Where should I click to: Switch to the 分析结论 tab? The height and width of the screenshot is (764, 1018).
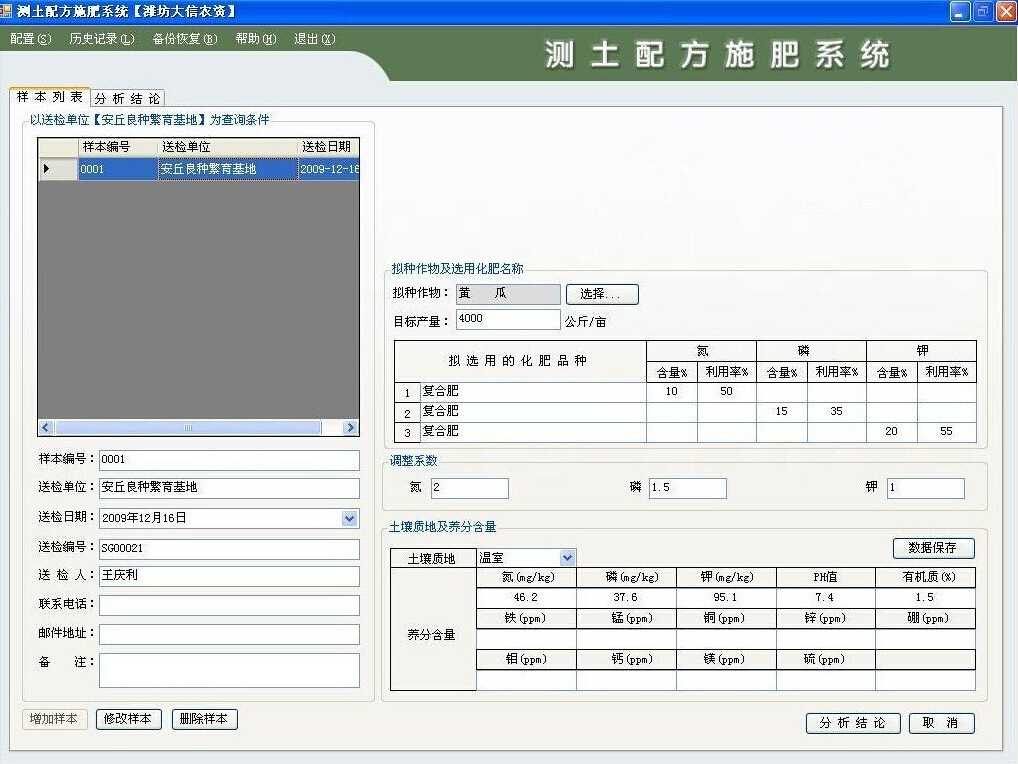point(127,98)
